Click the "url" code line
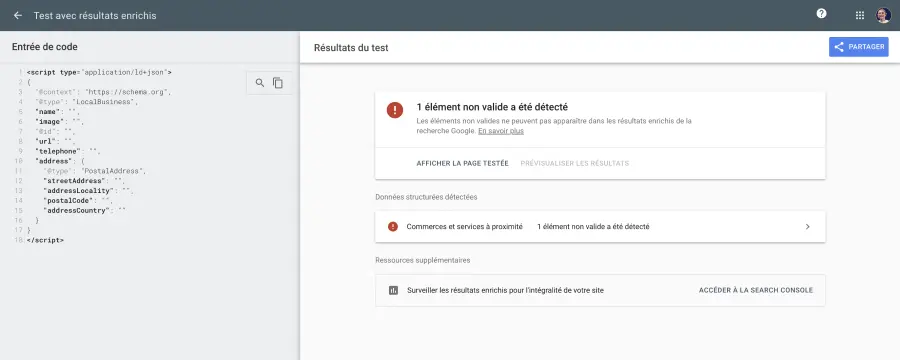900x360 pixels. pos(55,141)
